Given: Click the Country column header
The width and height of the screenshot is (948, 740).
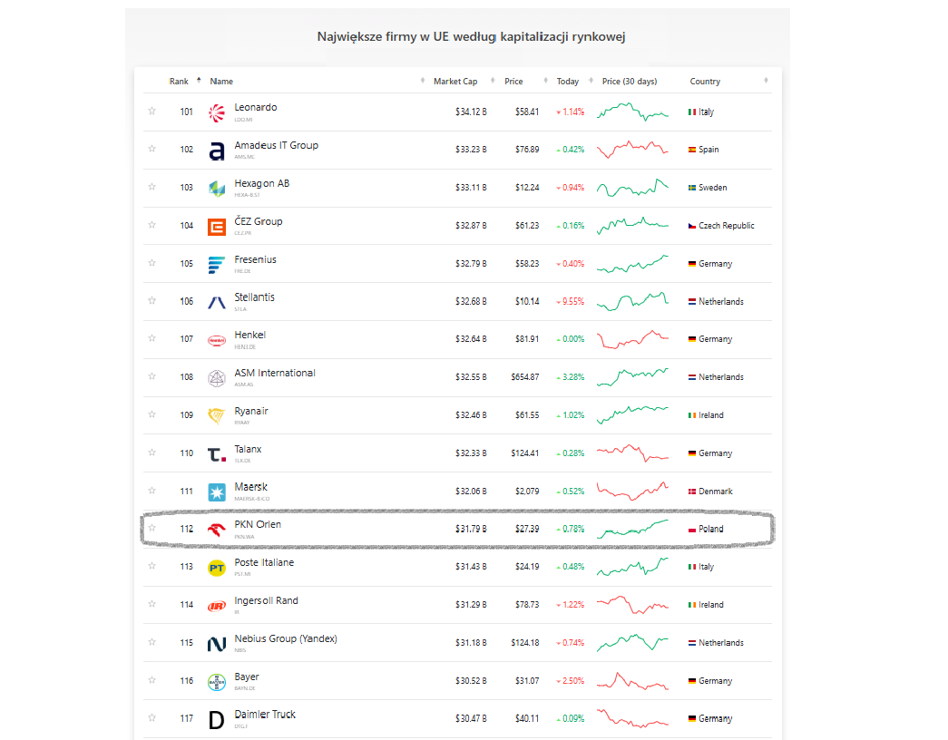Looking at the screenshot, I should point(705,81).
